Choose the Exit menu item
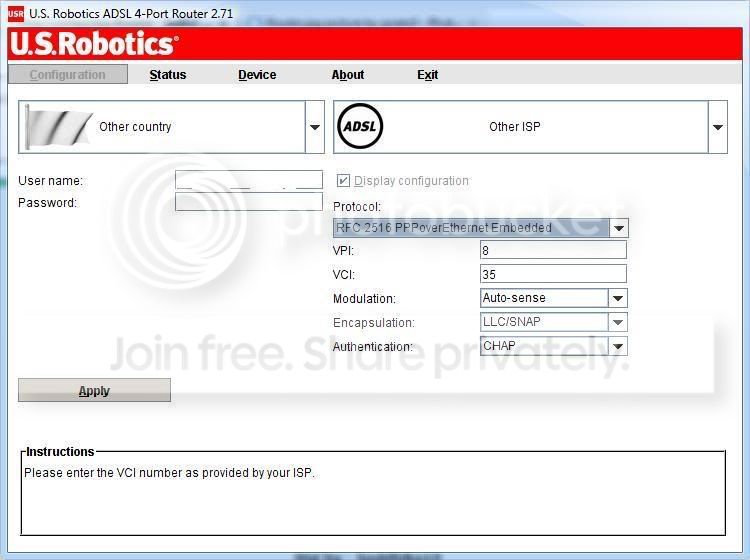750x560 pixels. pyautogui.click(x=428, y=75)
